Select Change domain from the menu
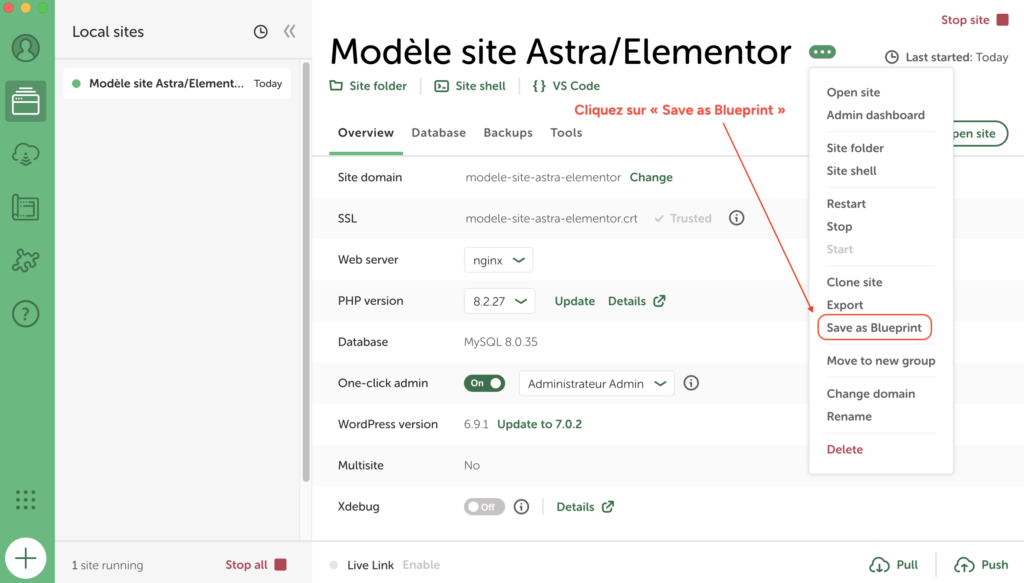The height and width of the screenshot is (583, 1024). coord(871,394)
